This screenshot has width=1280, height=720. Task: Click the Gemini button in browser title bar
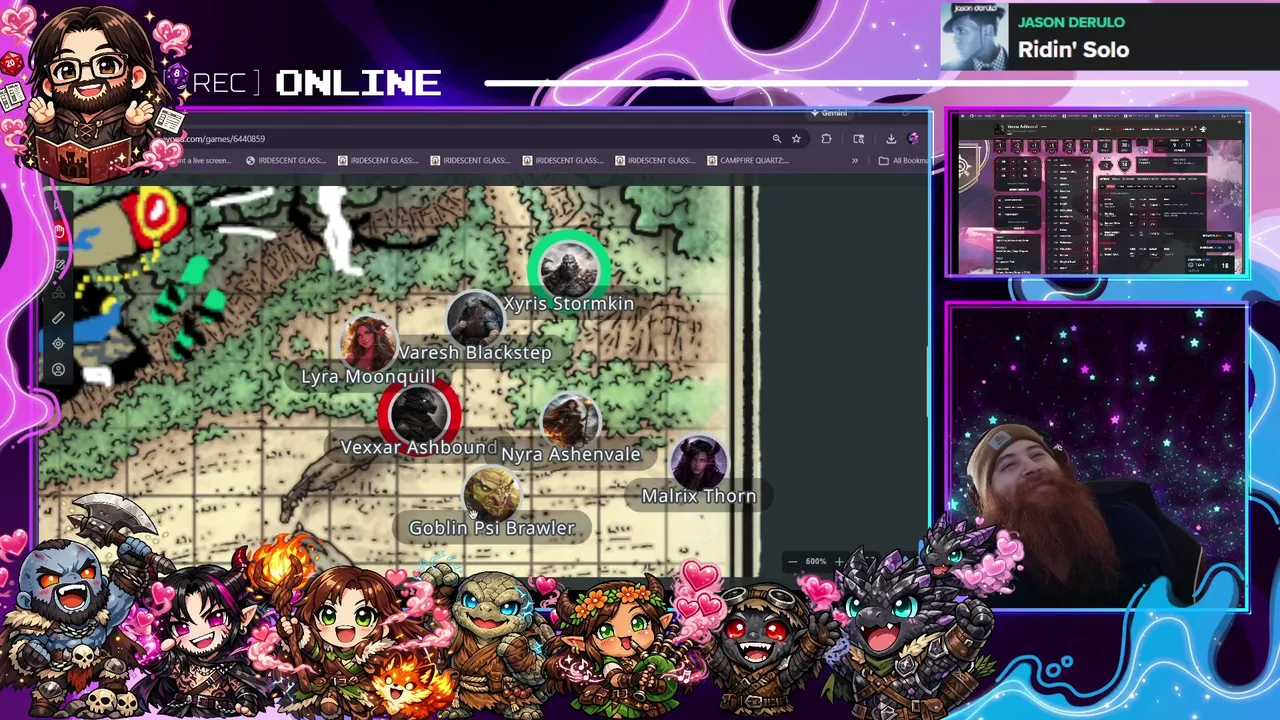[829, 114]
